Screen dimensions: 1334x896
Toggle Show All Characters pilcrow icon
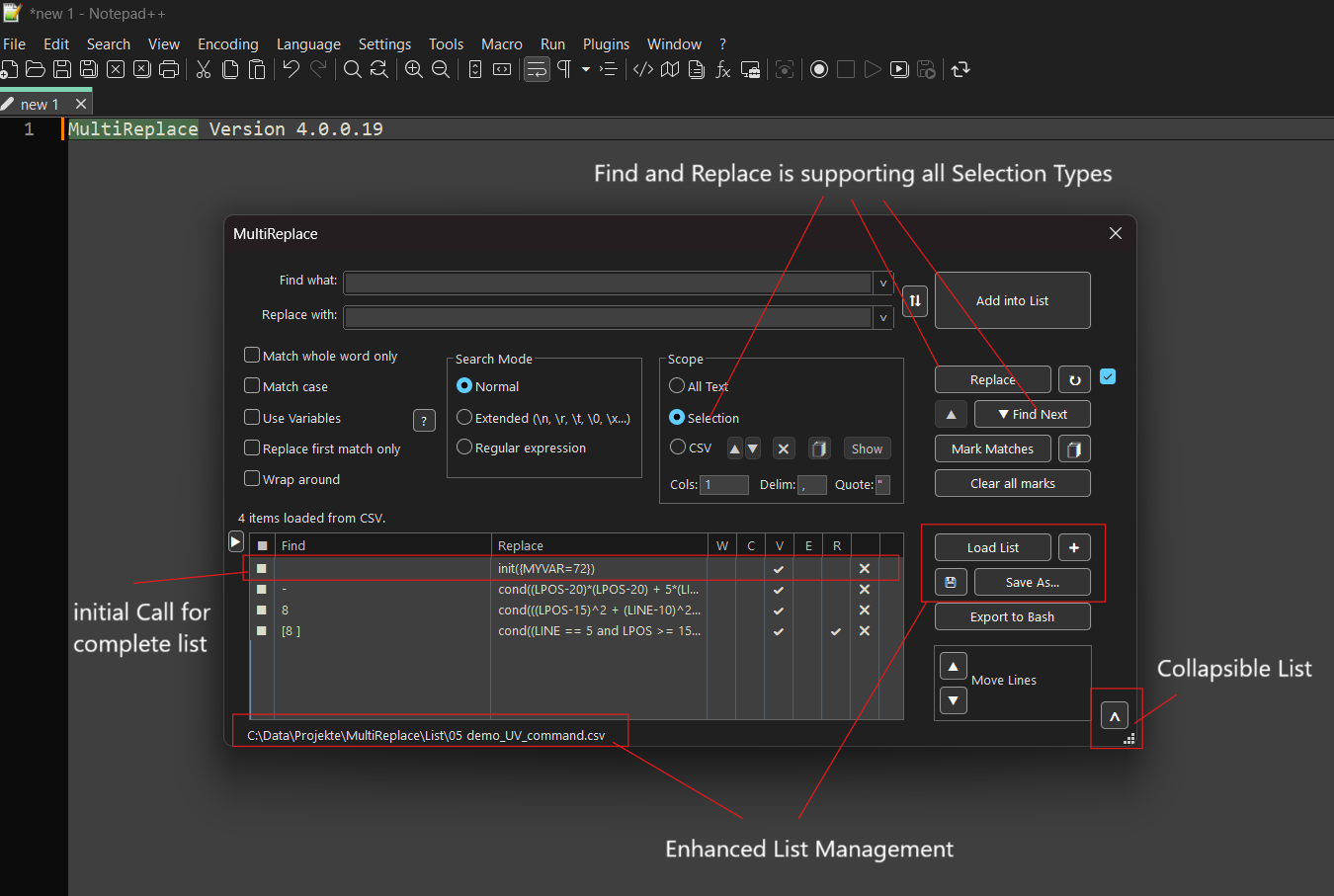(564, 69)
